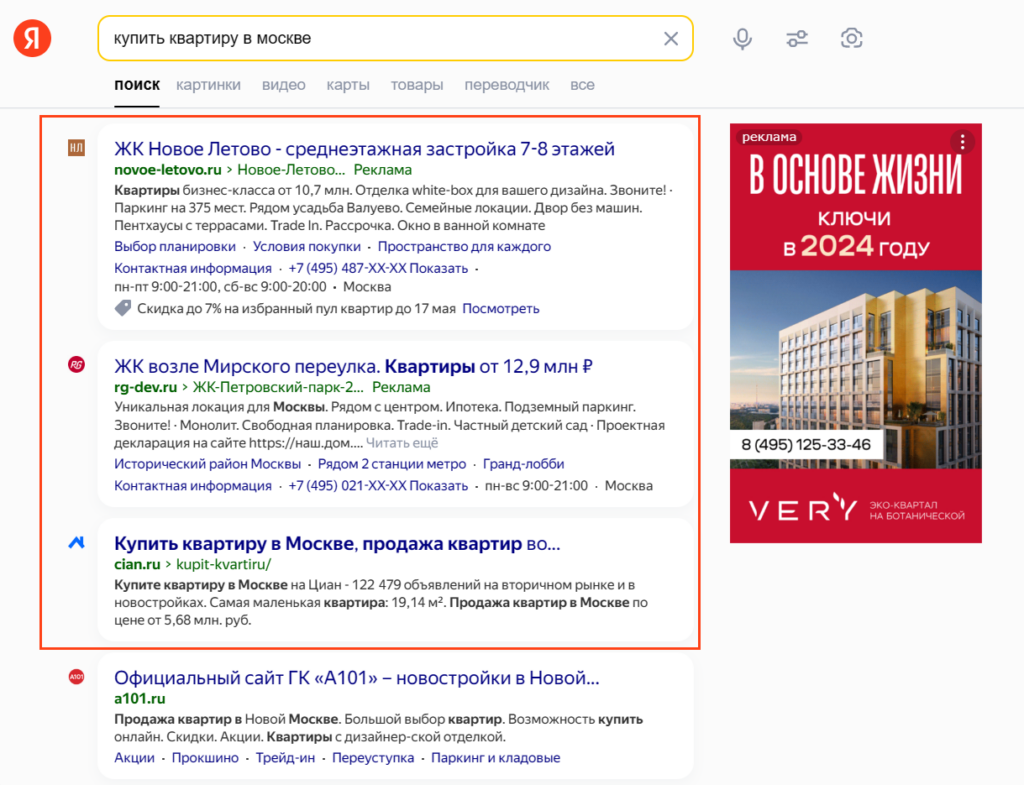Select the поиск tab
Viewport: 1024px width, 785px height.
click(x=137, y=85)
